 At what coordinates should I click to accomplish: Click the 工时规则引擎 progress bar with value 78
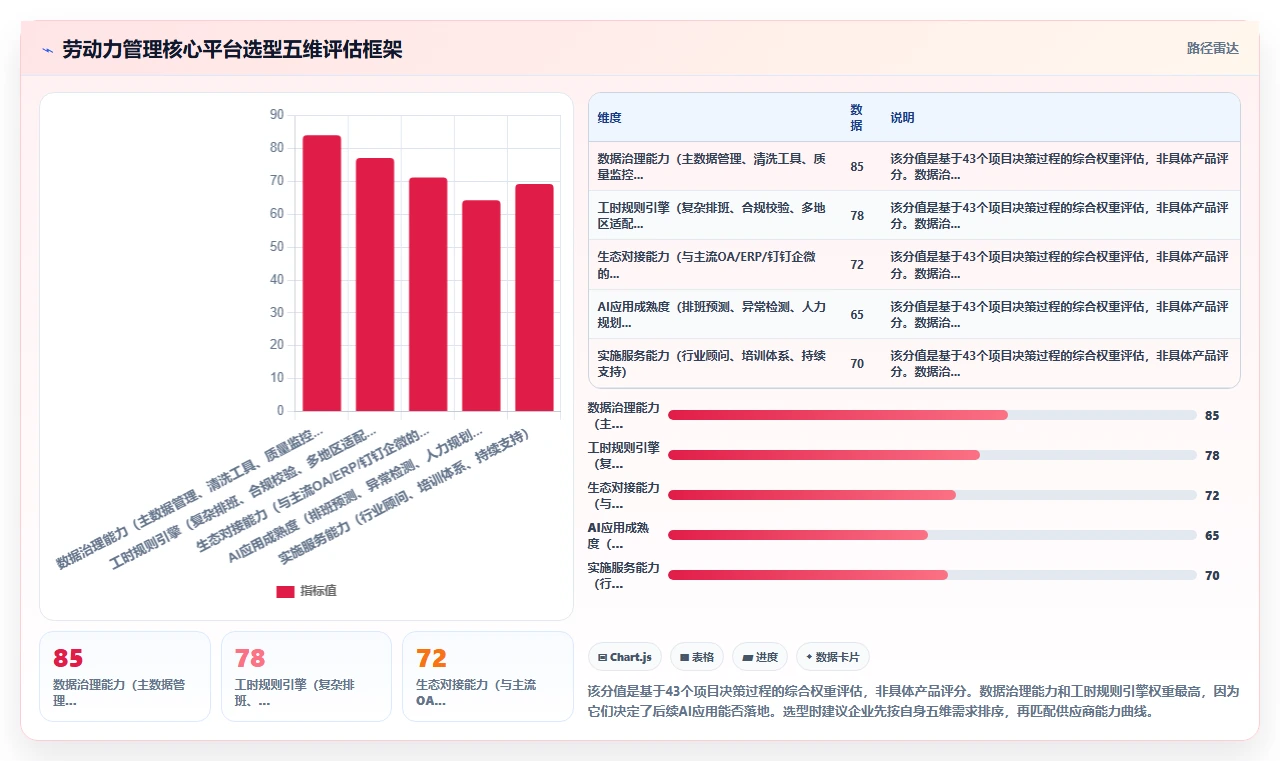[932, 455]
